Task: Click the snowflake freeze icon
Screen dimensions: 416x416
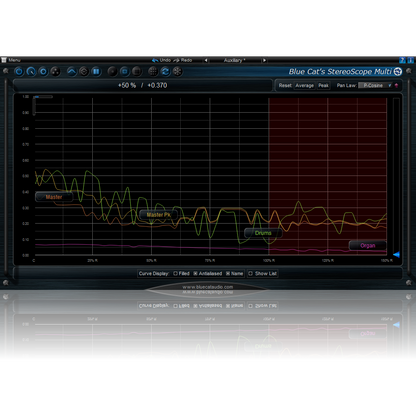Action: point(177,71)
